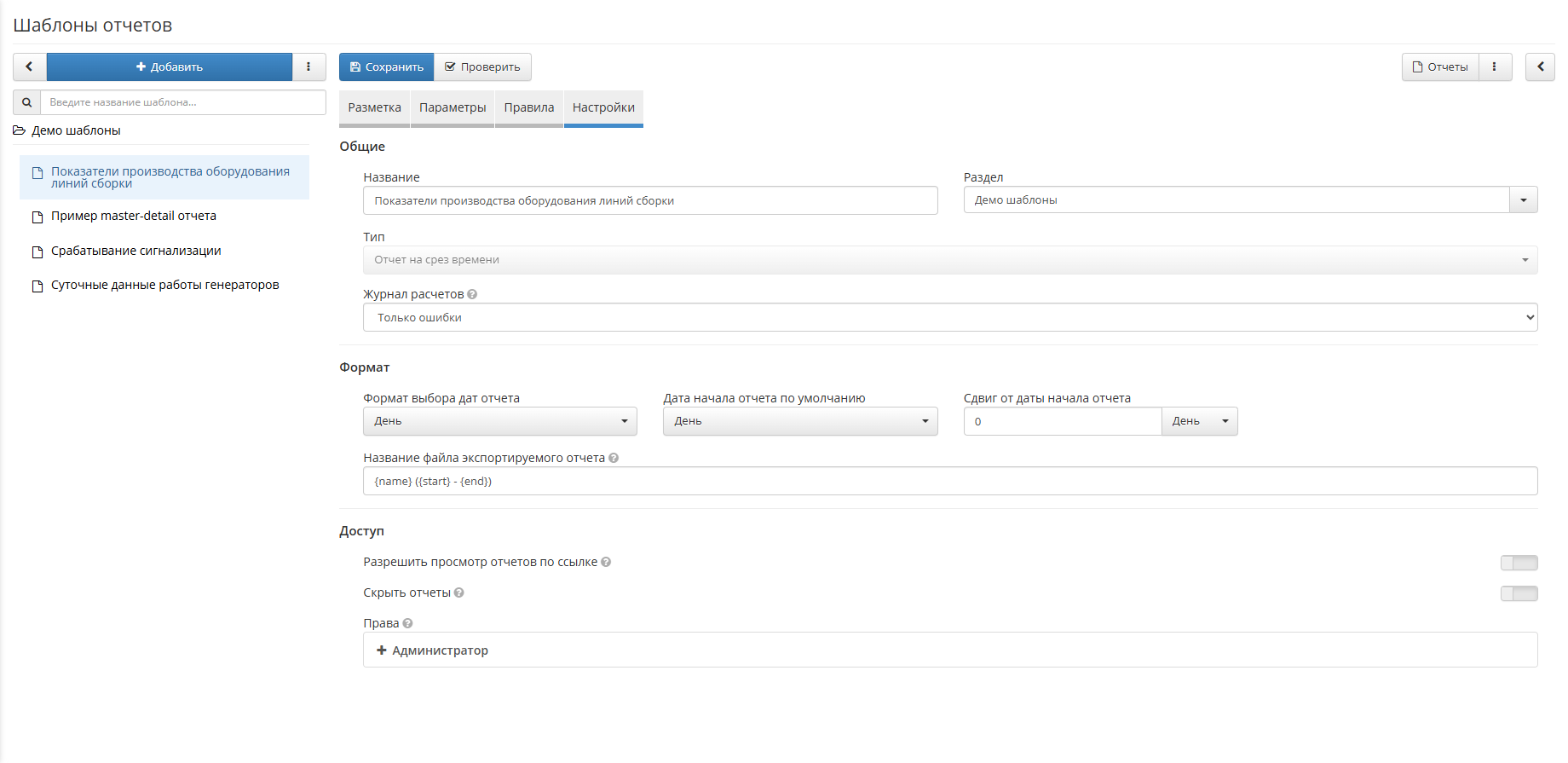
Task: Collapse the right panel with the arrow icon
Action: tap(1540, 66)
